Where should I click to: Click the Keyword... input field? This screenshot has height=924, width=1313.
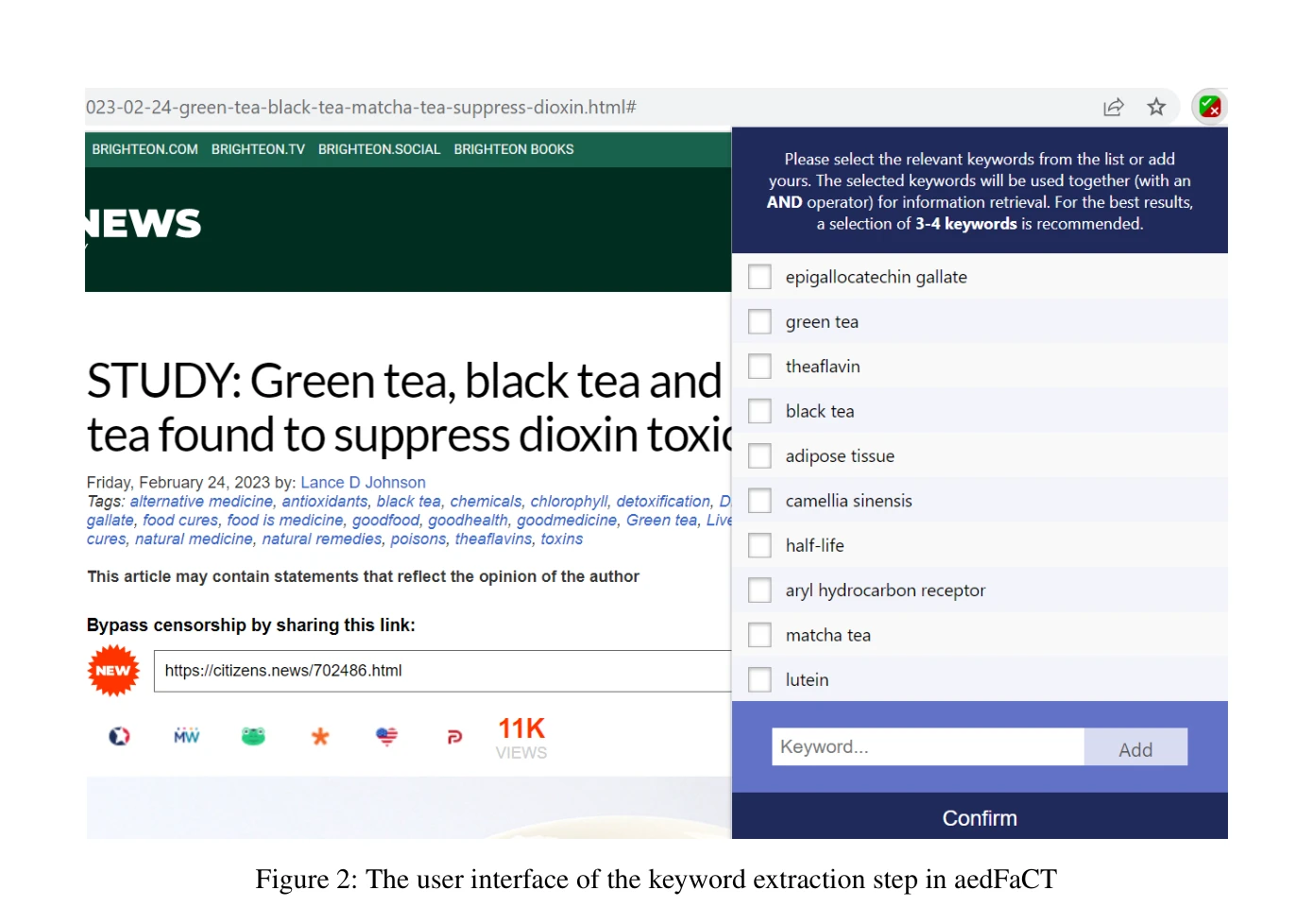click(928, 747)
